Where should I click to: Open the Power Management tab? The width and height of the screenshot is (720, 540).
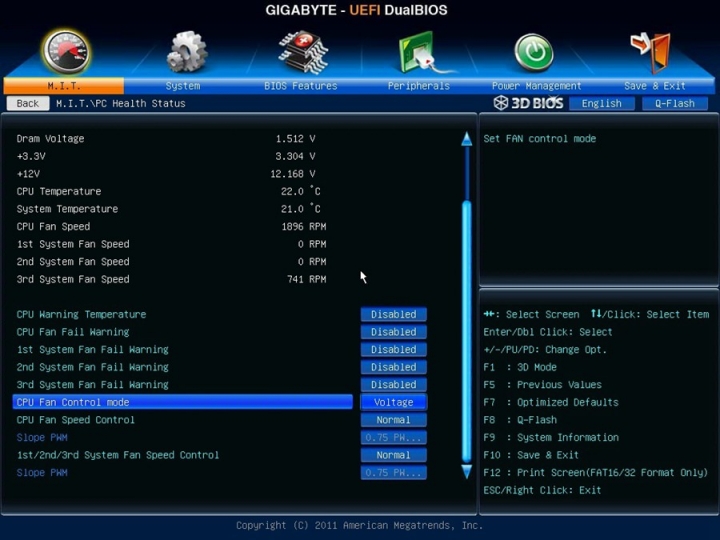click(x=536, y=86)
